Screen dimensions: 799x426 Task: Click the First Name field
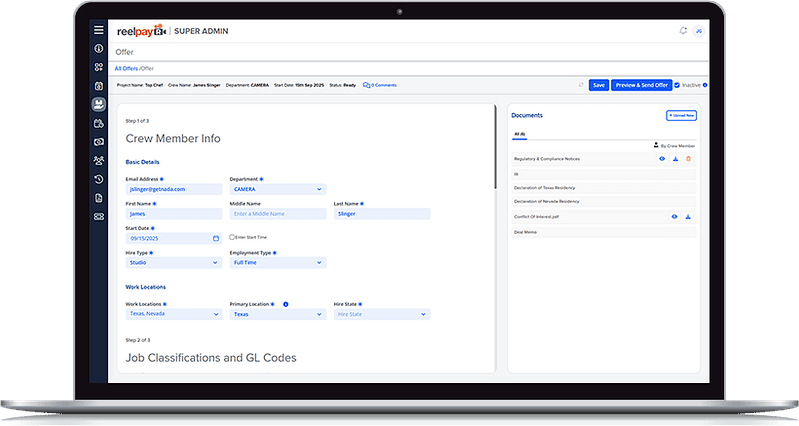click(174, 214)
